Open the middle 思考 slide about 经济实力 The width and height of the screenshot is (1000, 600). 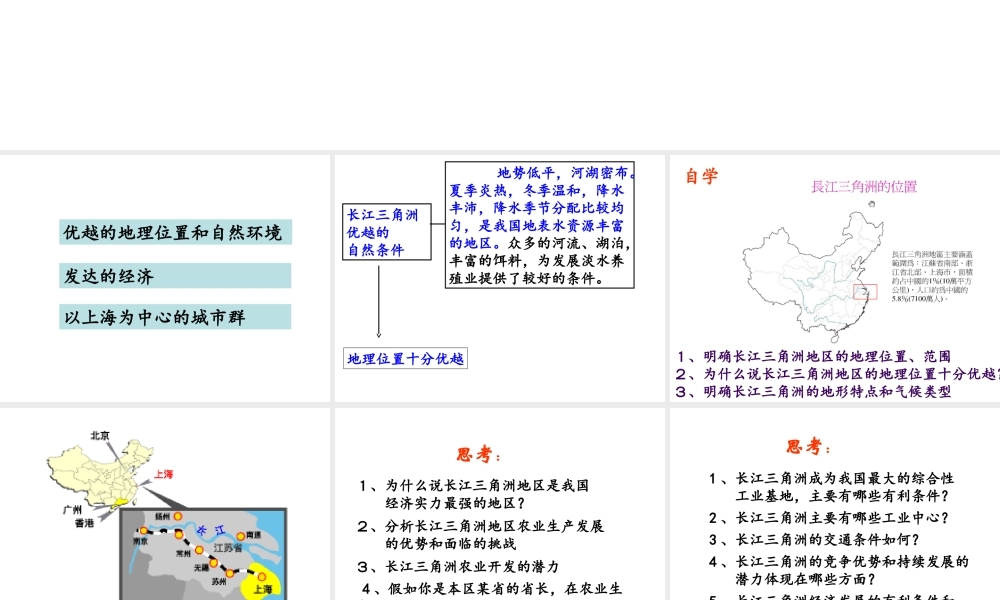pyautogui.click(x=499, y=504)
